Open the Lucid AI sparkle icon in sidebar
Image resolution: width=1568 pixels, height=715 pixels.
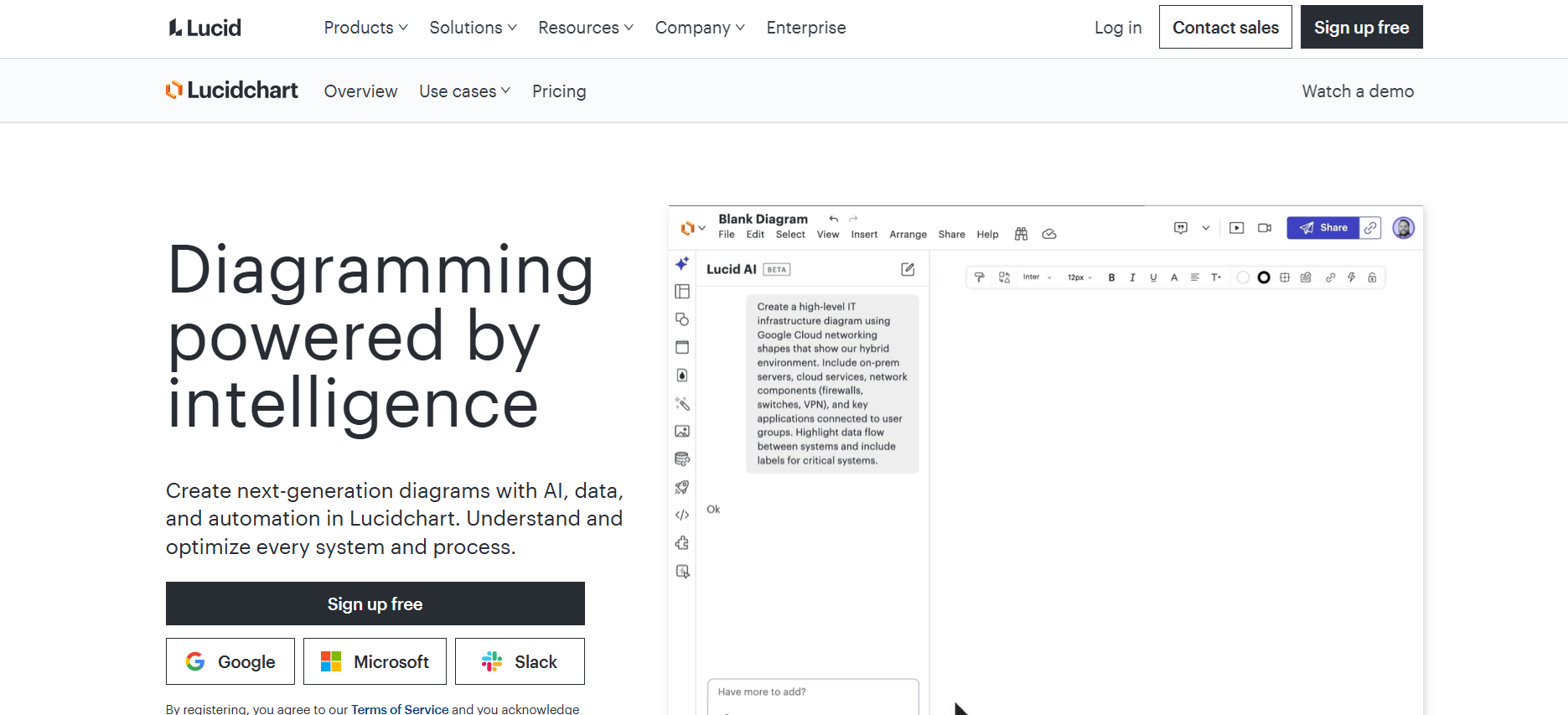coord(682,263)
